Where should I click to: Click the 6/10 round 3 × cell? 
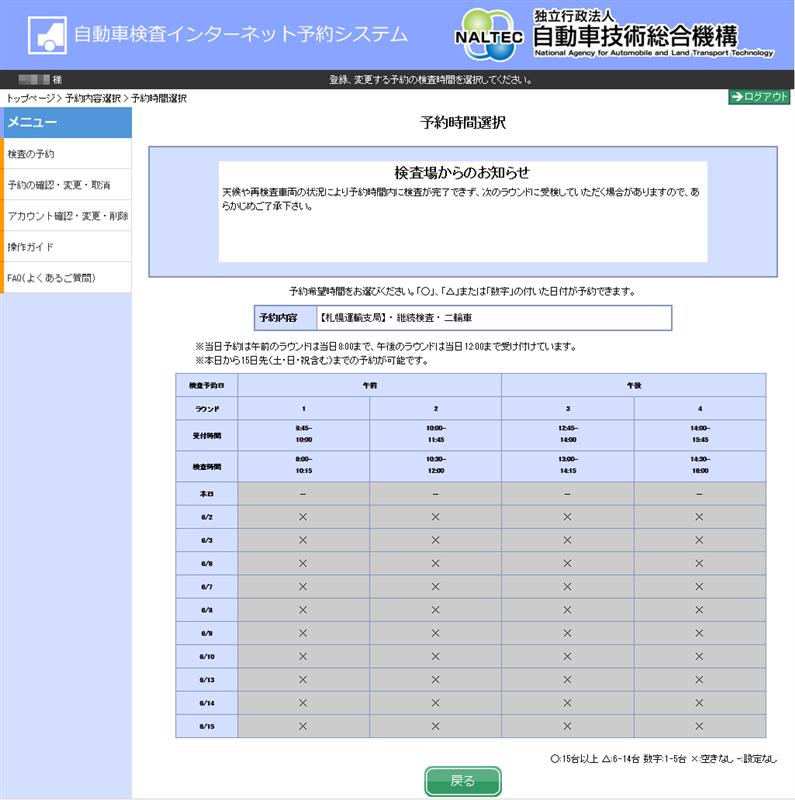coord(568,657)
